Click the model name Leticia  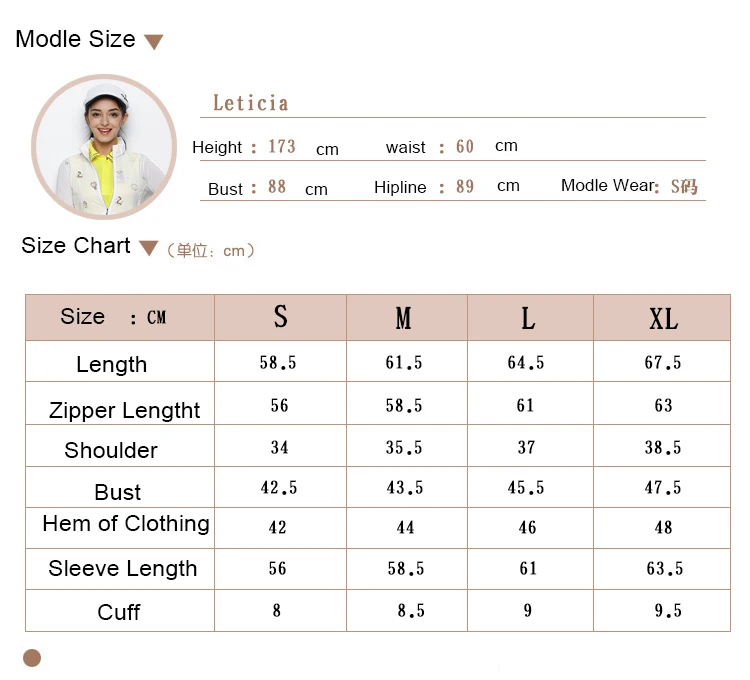[251, 103]
